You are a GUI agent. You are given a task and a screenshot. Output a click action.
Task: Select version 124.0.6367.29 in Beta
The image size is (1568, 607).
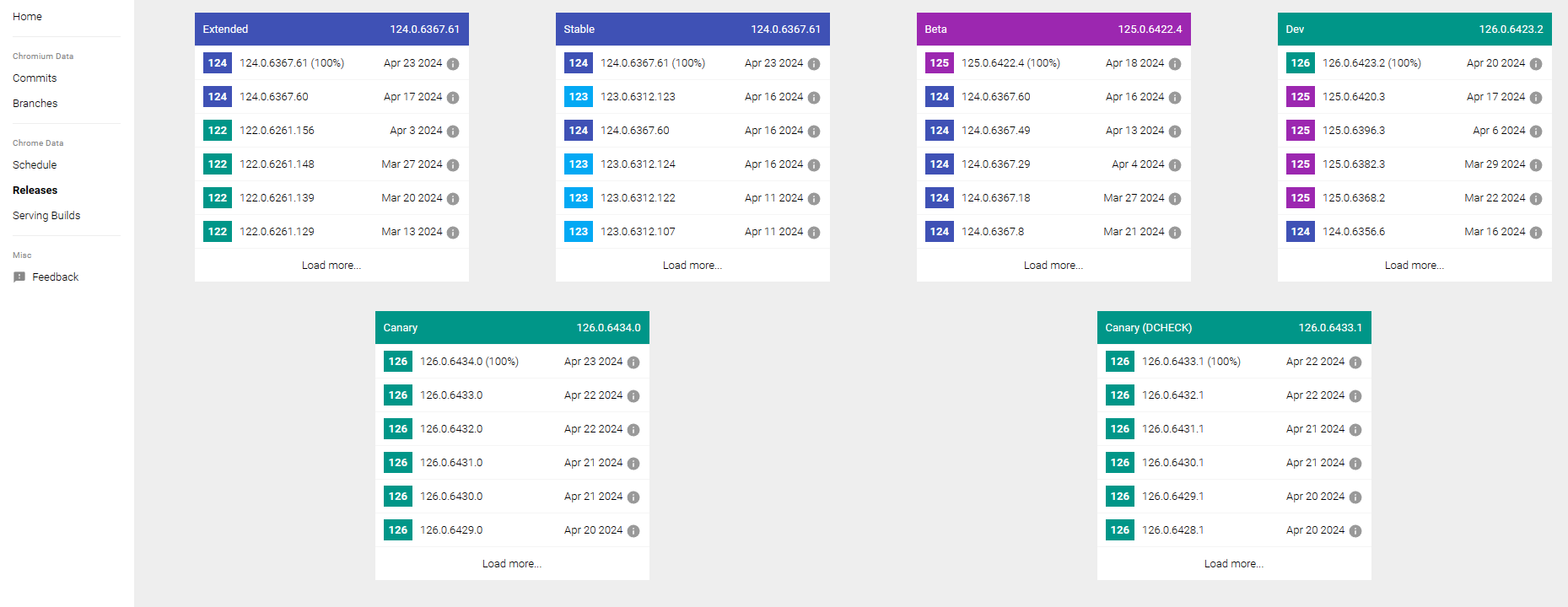click(x=996, y=164)
